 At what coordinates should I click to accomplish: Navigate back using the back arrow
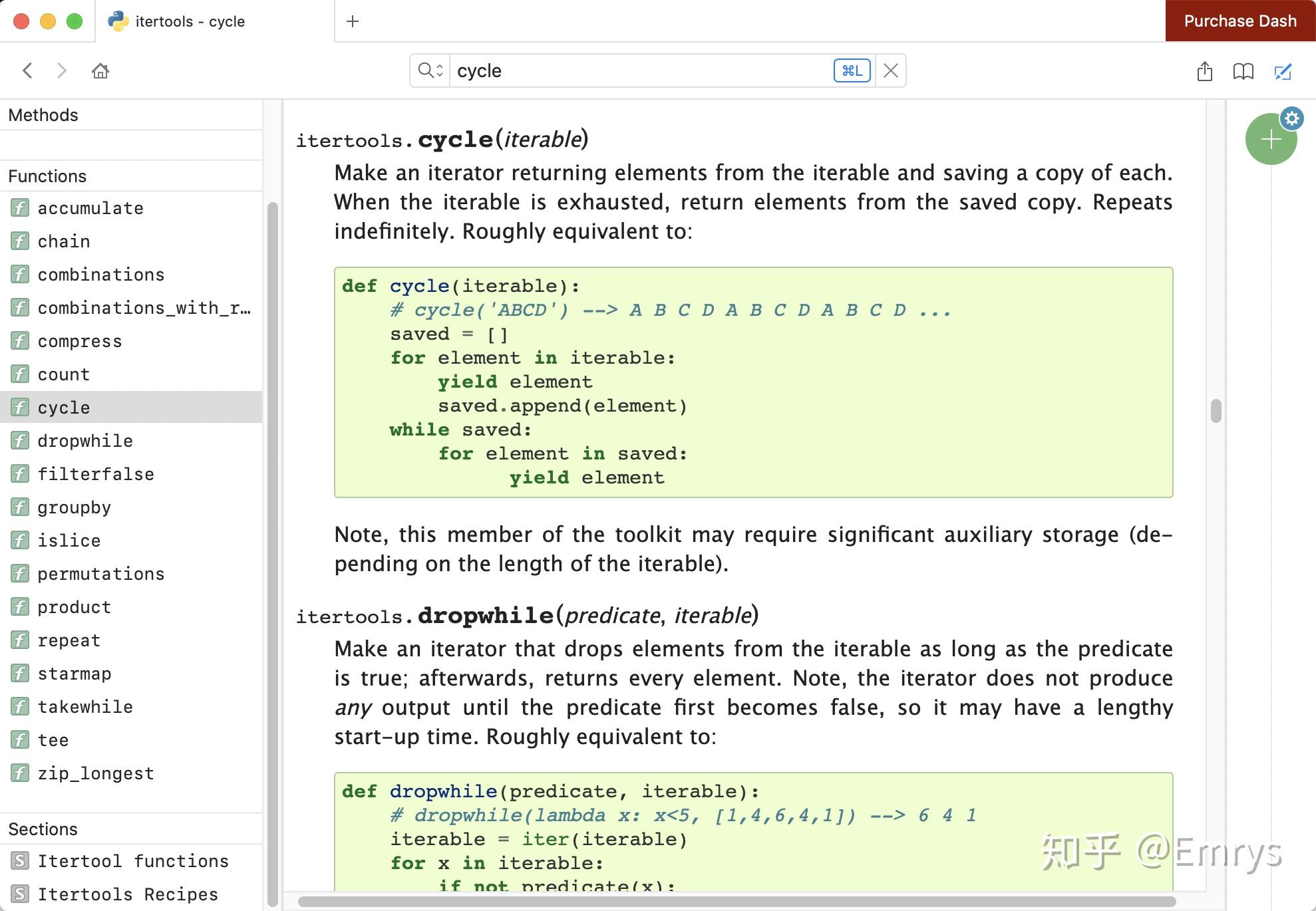point(27,70)
